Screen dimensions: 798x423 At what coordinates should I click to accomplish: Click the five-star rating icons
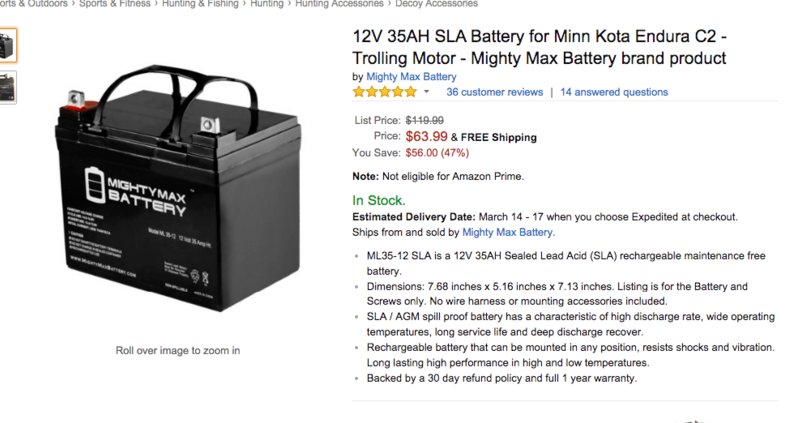tap(385, 92)
